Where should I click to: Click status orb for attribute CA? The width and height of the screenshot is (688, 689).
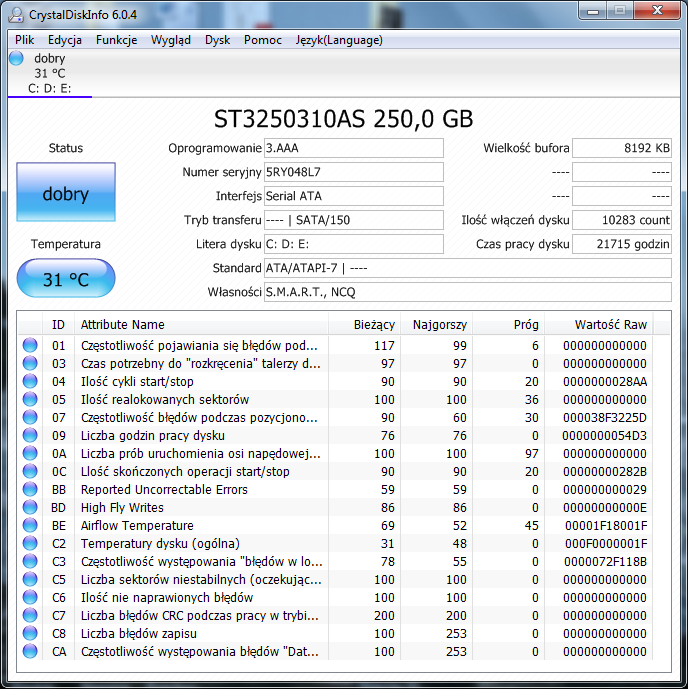(x=30, y=652)
